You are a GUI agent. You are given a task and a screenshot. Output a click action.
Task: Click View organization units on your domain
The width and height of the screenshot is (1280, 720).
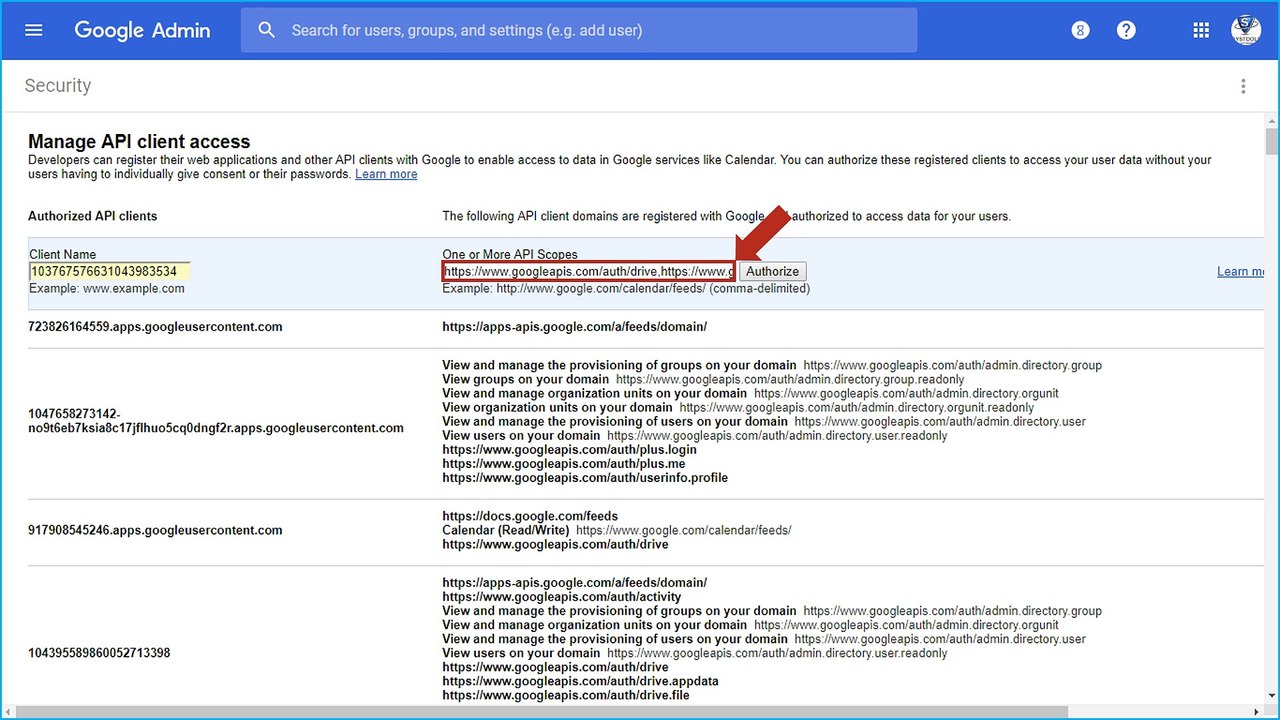(557, 408)
